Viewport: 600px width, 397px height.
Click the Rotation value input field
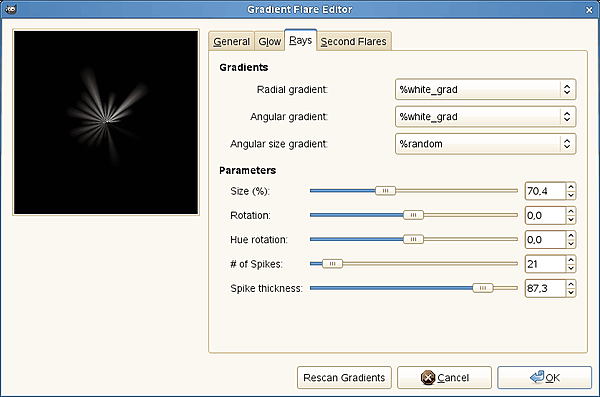click(545, 215)
